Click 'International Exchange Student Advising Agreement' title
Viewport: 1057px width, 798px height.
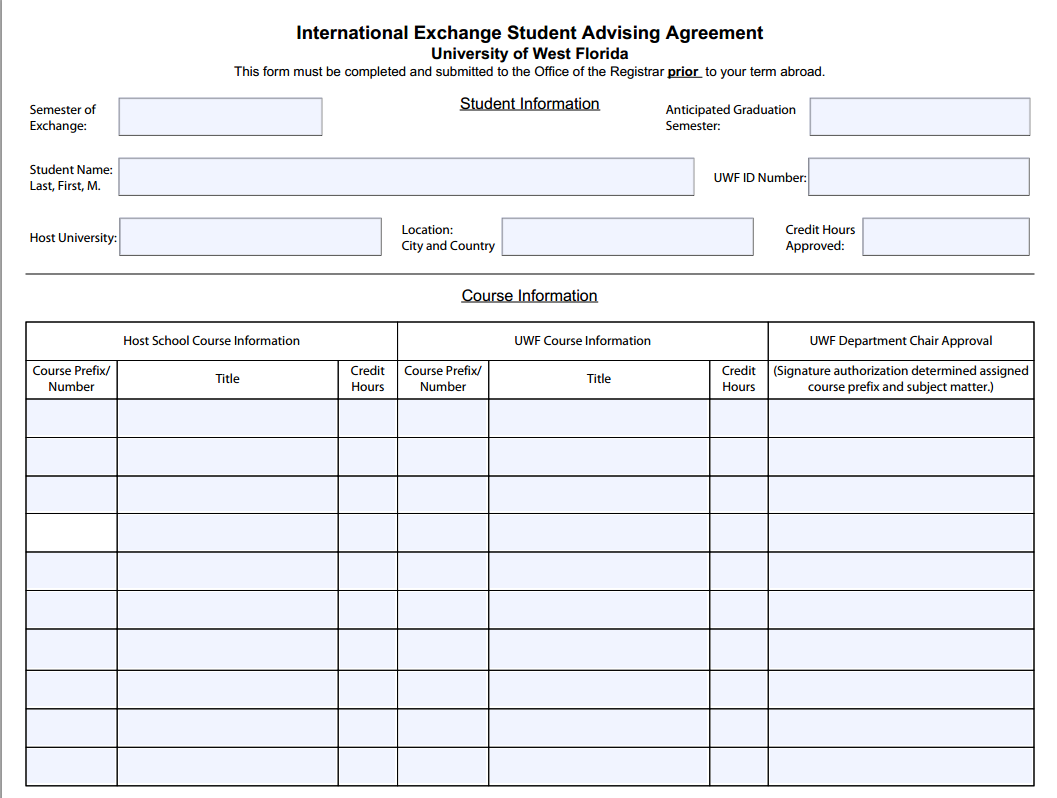click(530, 32)
